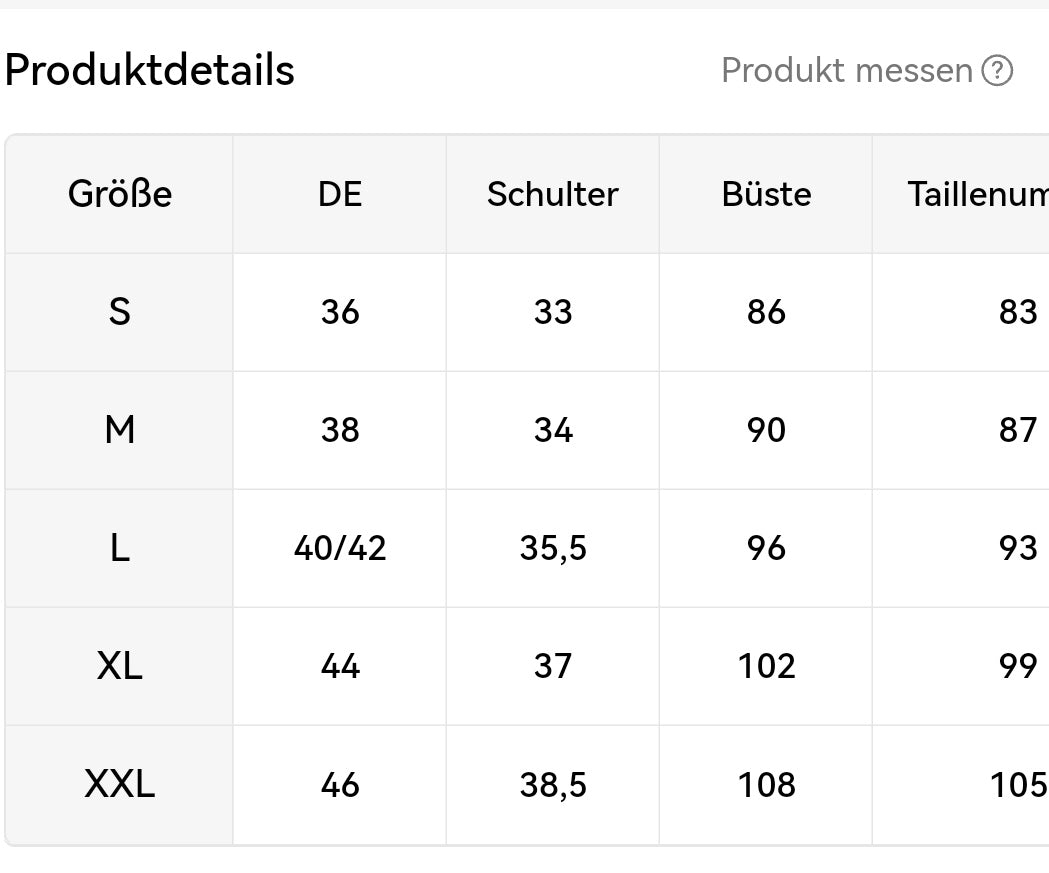The width and height of the screenshot is (1049, 873).
Task: Select the XXL size row label
Action: tap(120, 785)
